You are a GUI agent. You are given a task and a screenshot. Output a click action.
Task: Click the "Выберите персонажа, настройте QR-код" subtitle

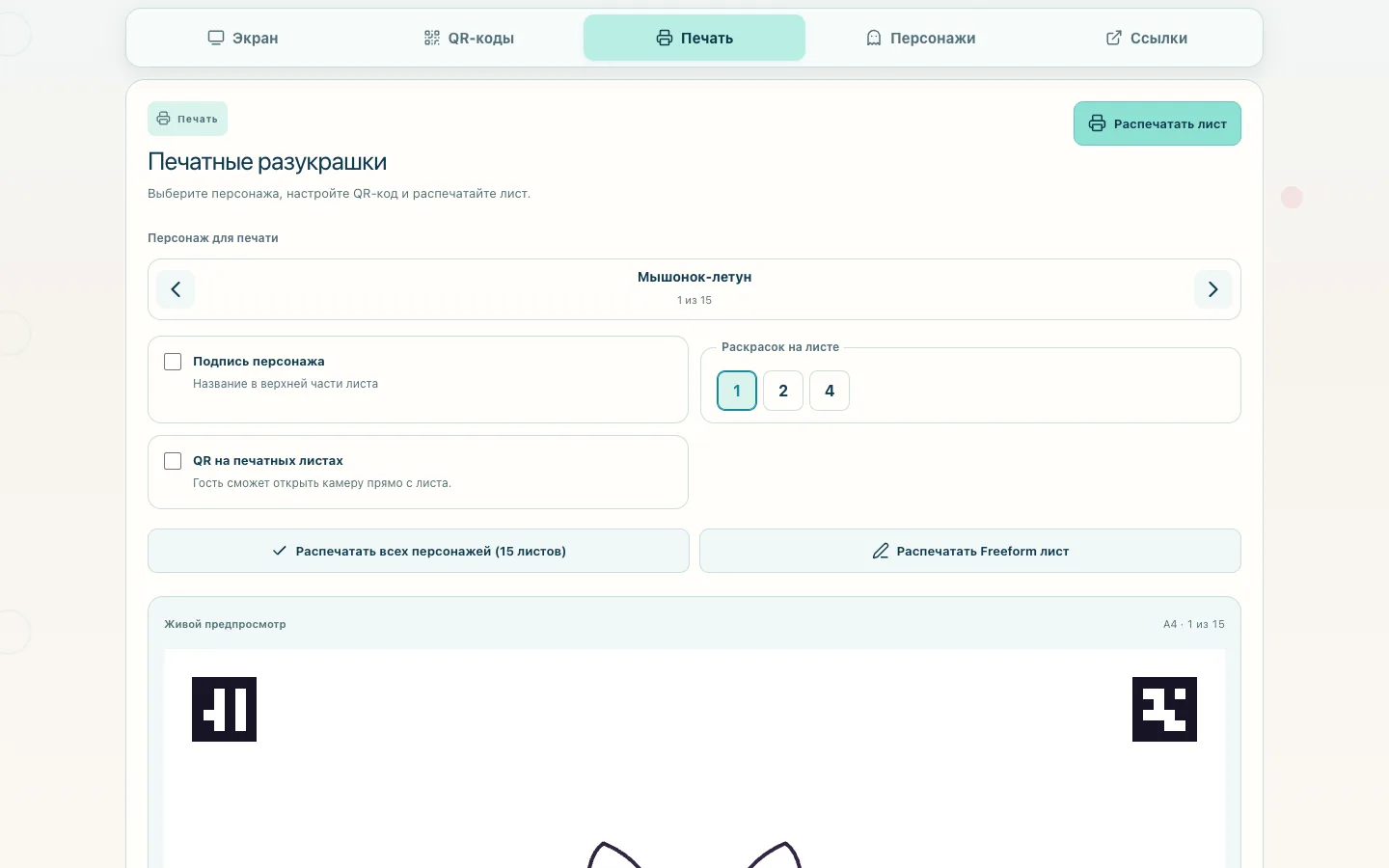point(339,194)
